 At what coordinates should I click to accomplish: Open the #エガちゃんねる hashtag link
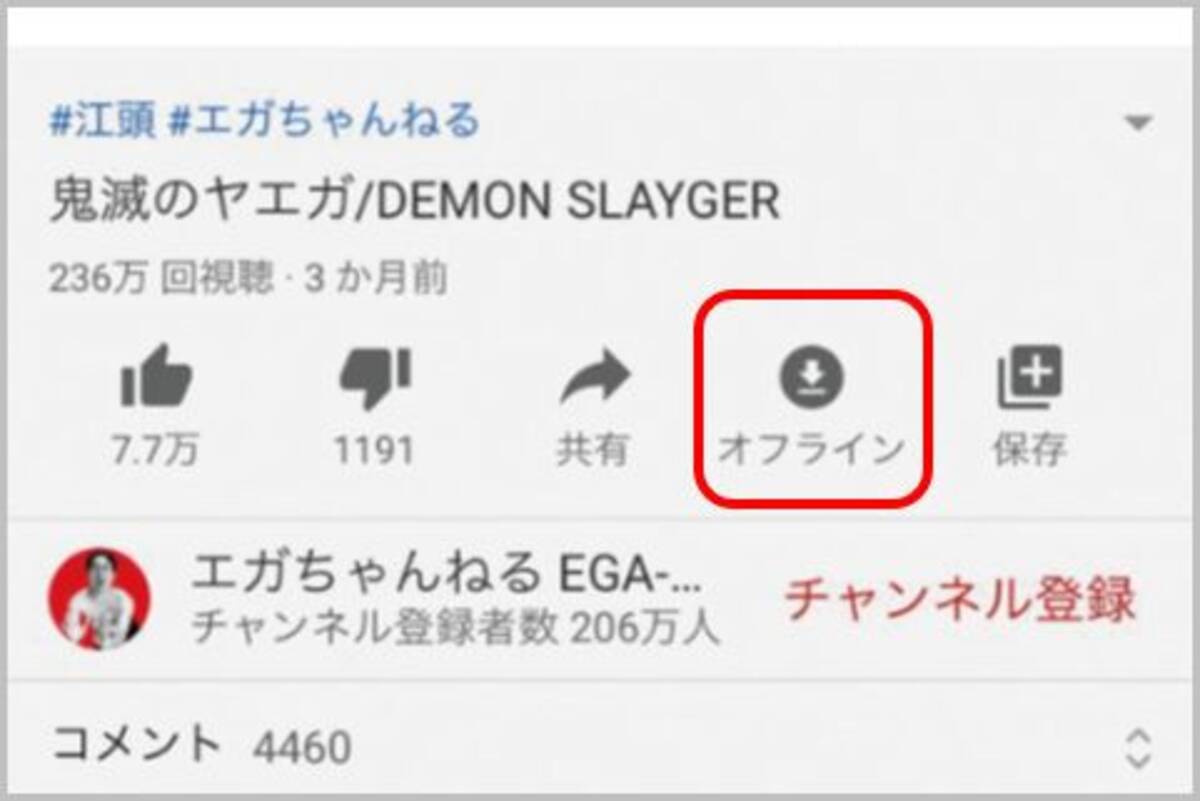(x=324, y=121)
